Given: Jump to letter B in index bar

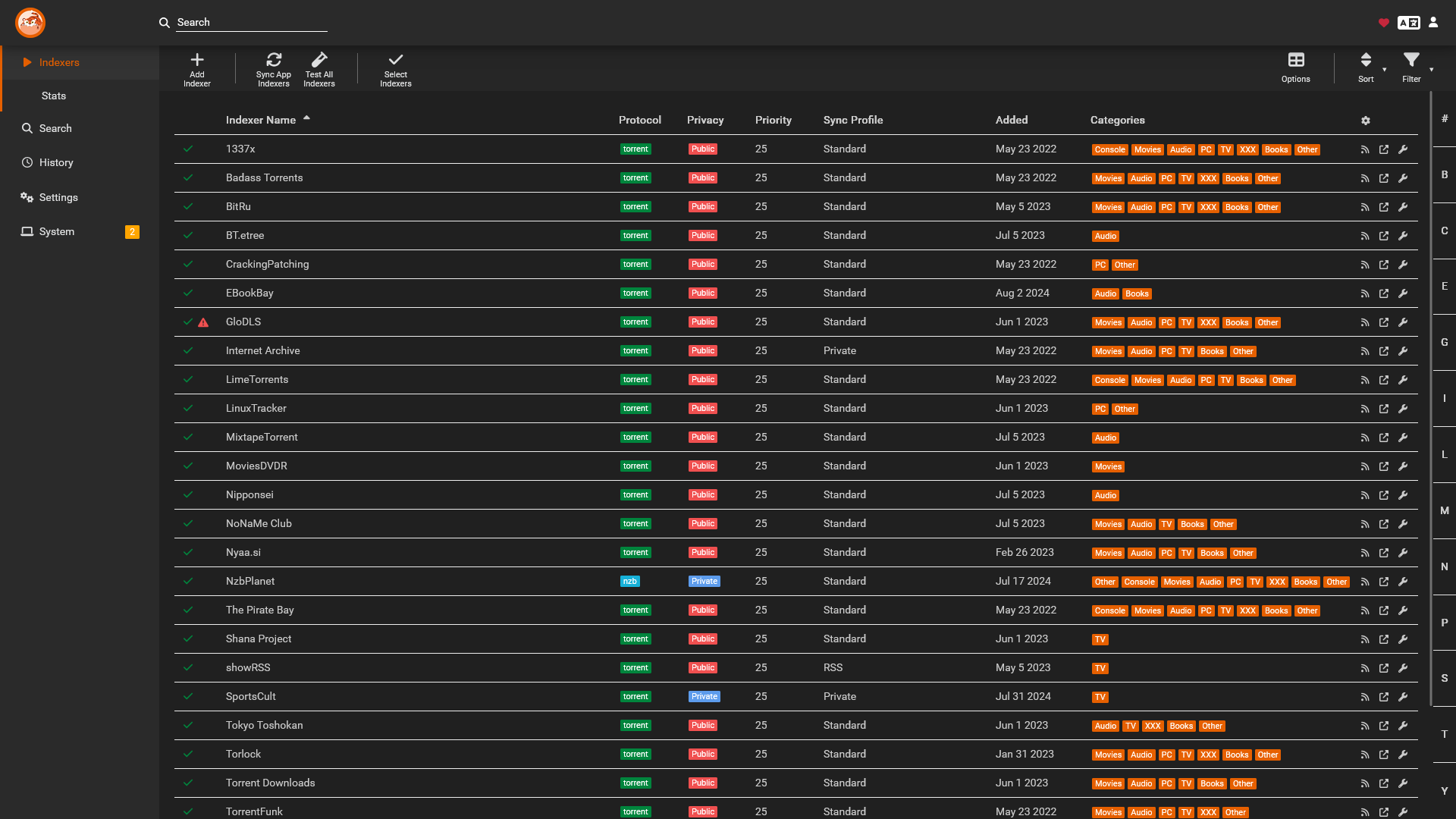Looking at the screenshot, I should click(1445, 174).
